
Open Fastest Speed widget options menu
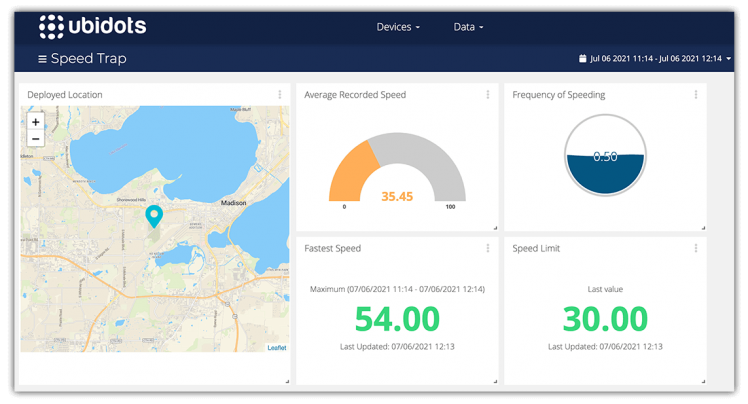(x=488, y=248)
